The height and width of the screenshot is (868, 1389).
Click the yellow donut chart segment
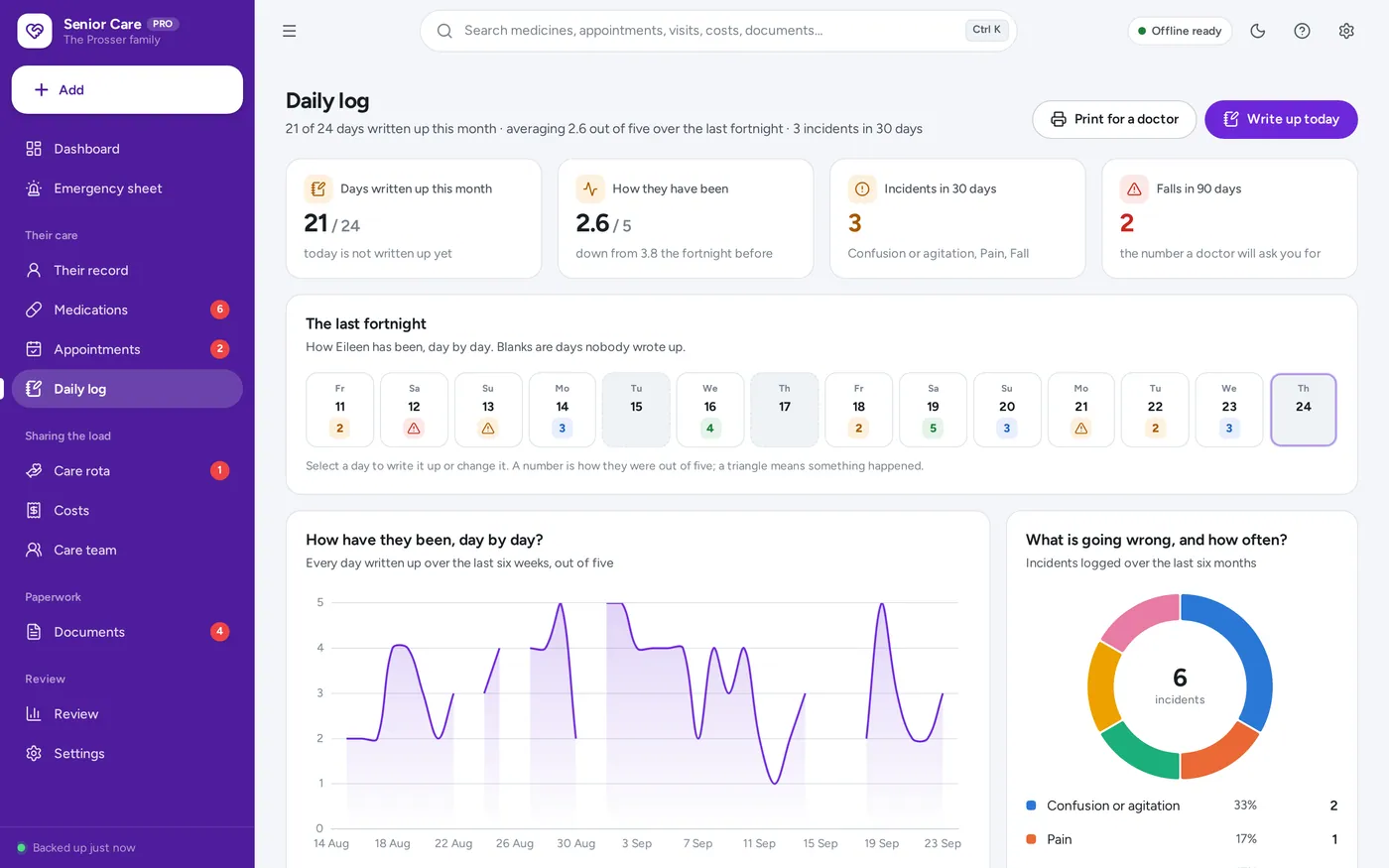(x=1101, y=686)
